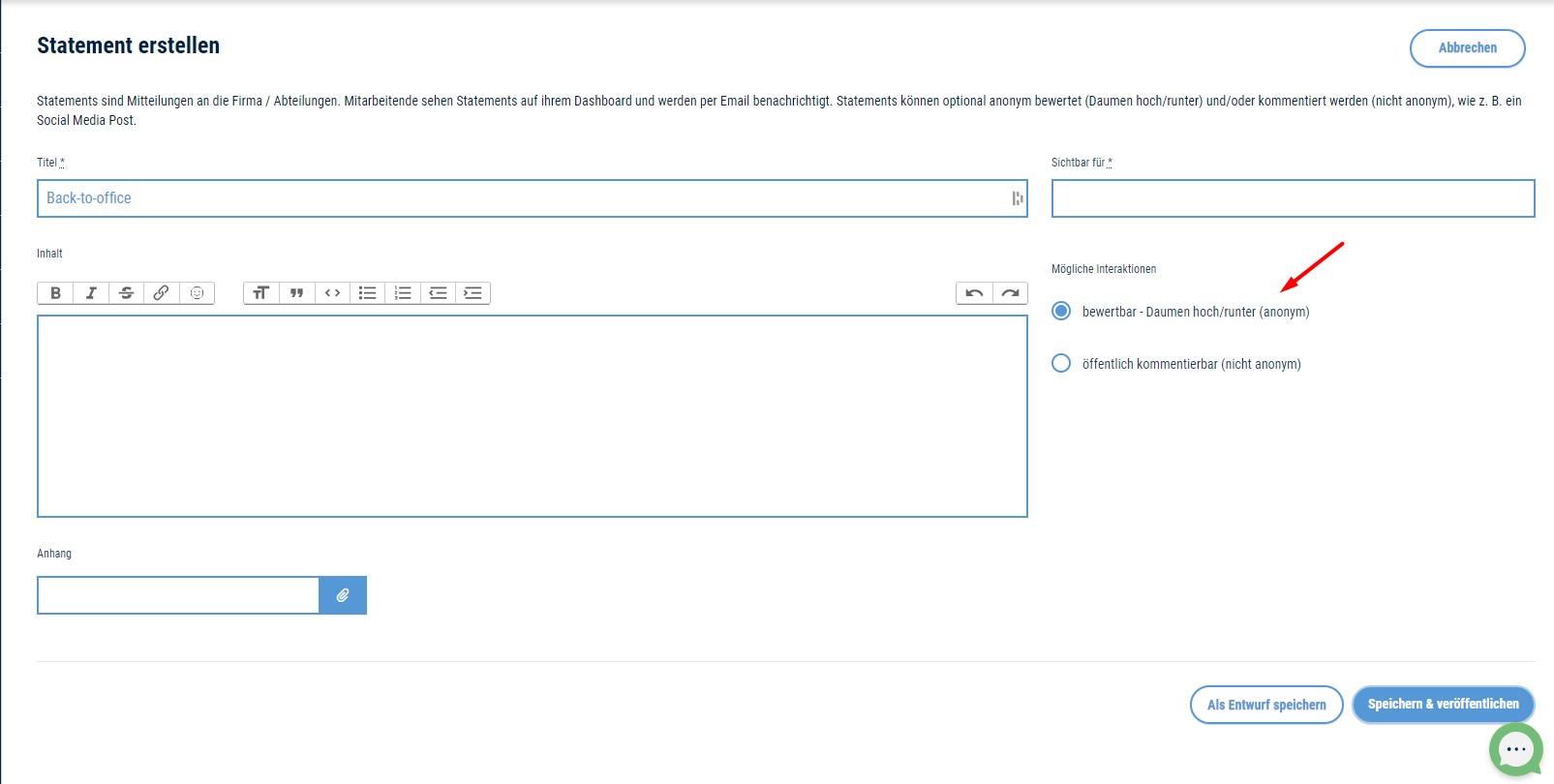Apply strikethrough formatting

coord(126,293)
